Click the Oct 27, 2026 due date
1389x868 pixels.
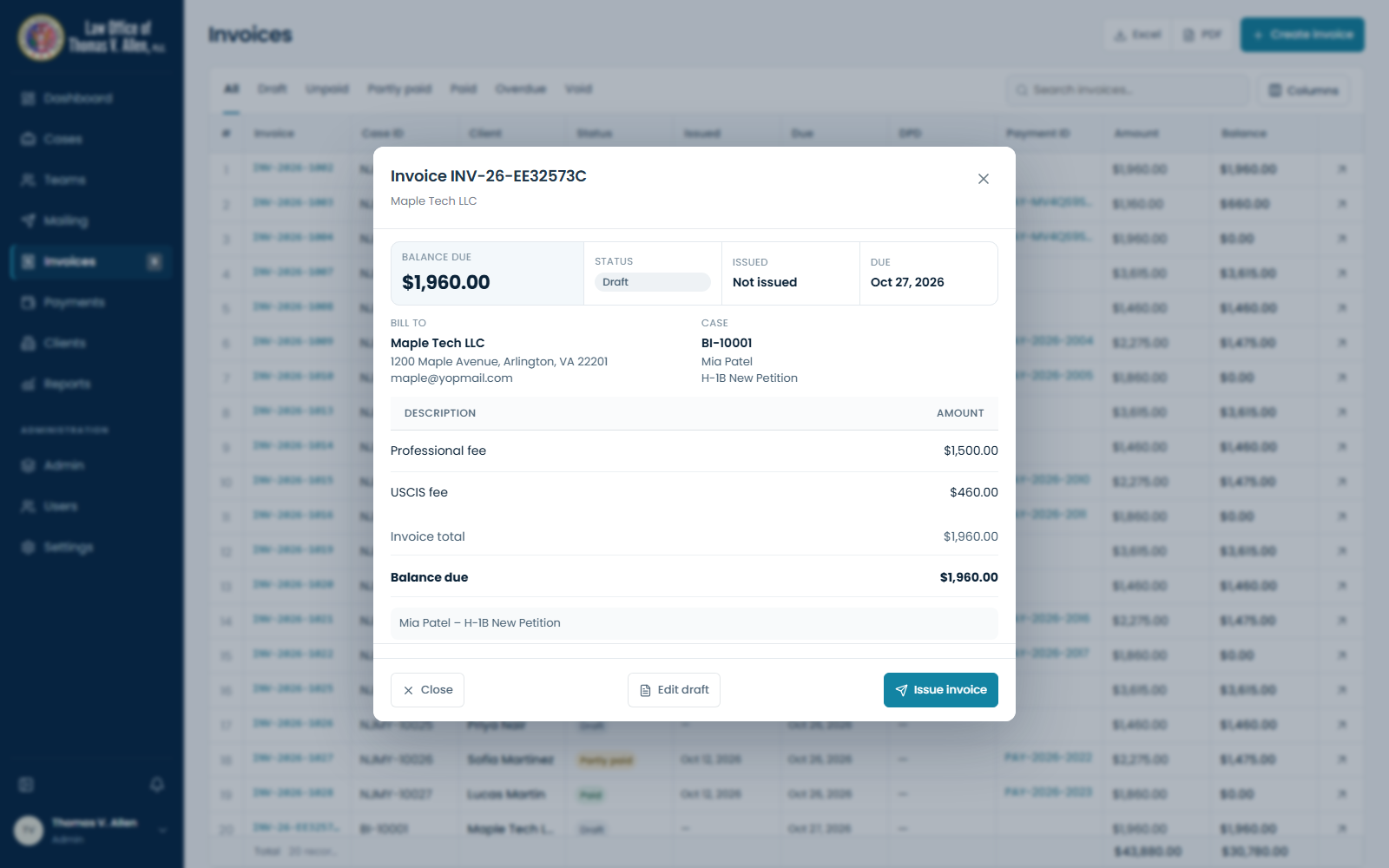(907, 282)
